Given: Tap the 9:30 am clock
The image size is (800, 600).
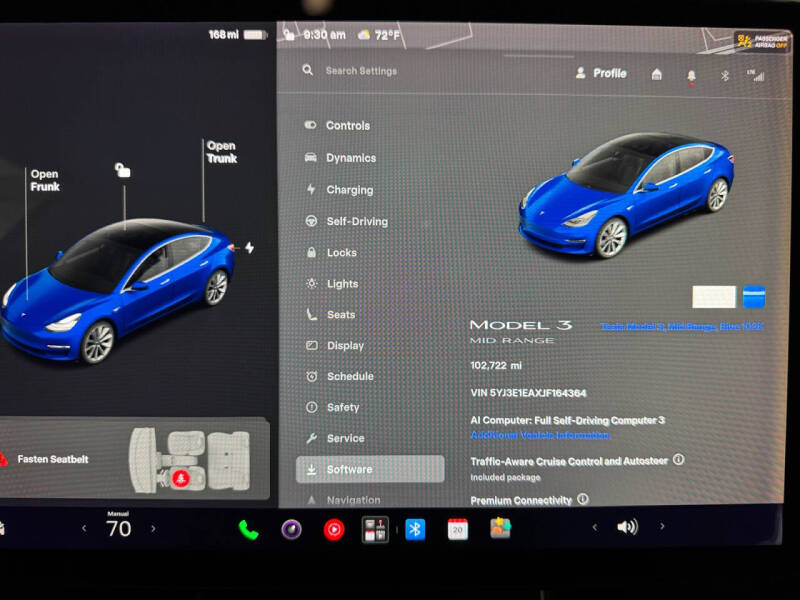Looking at the screenshot, I should [x=324, y=35].
